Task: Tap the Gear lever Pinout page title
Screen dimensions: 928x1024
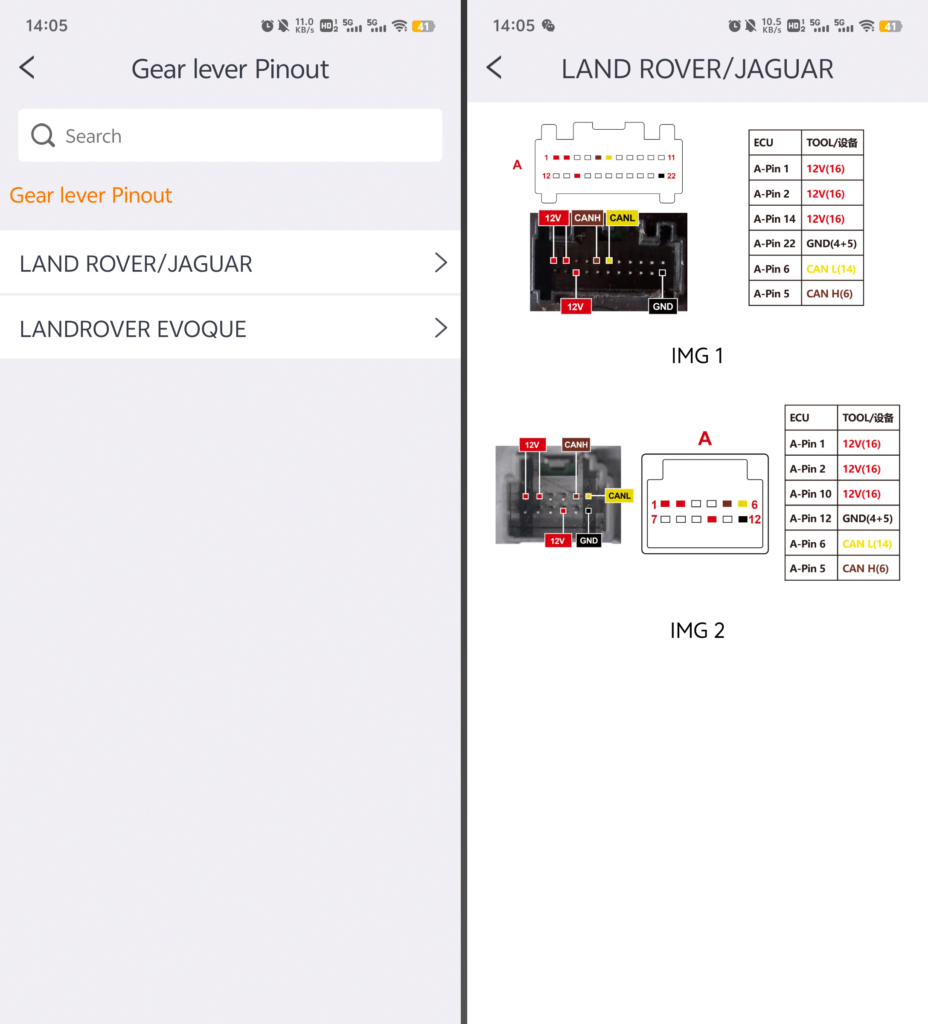Action: pyautogui.click(x=230, y=69)
